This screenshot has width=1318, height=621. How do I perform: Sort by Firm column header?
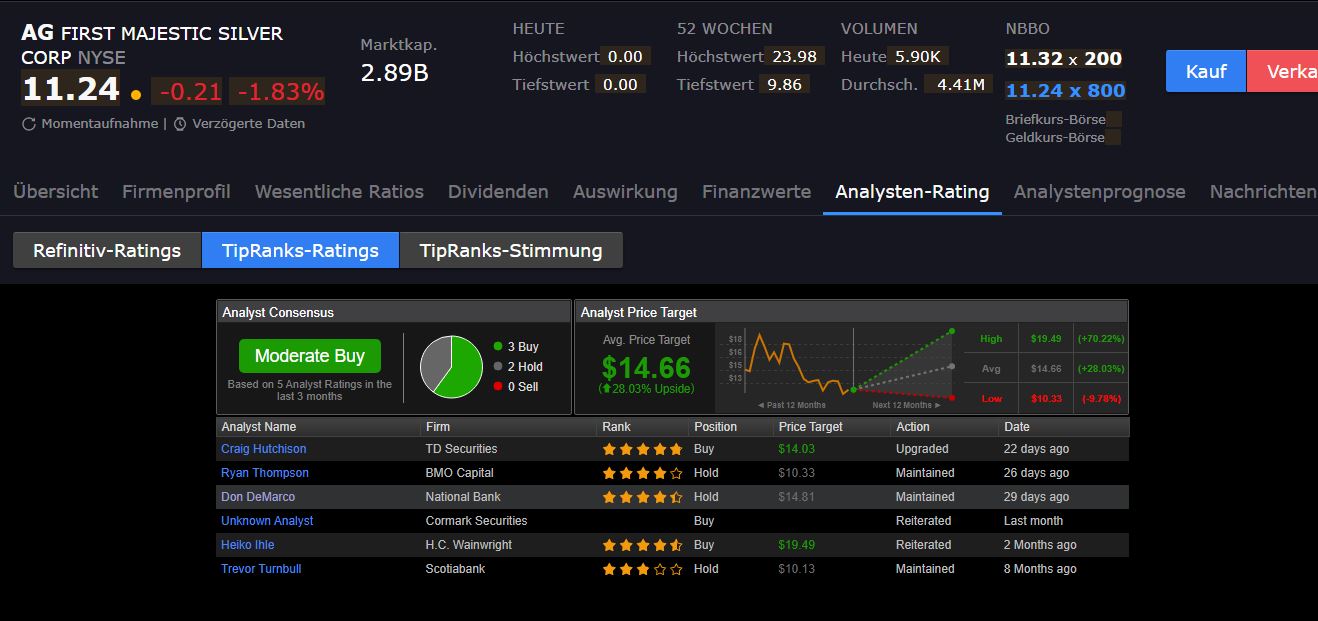[x=438, y=427]
